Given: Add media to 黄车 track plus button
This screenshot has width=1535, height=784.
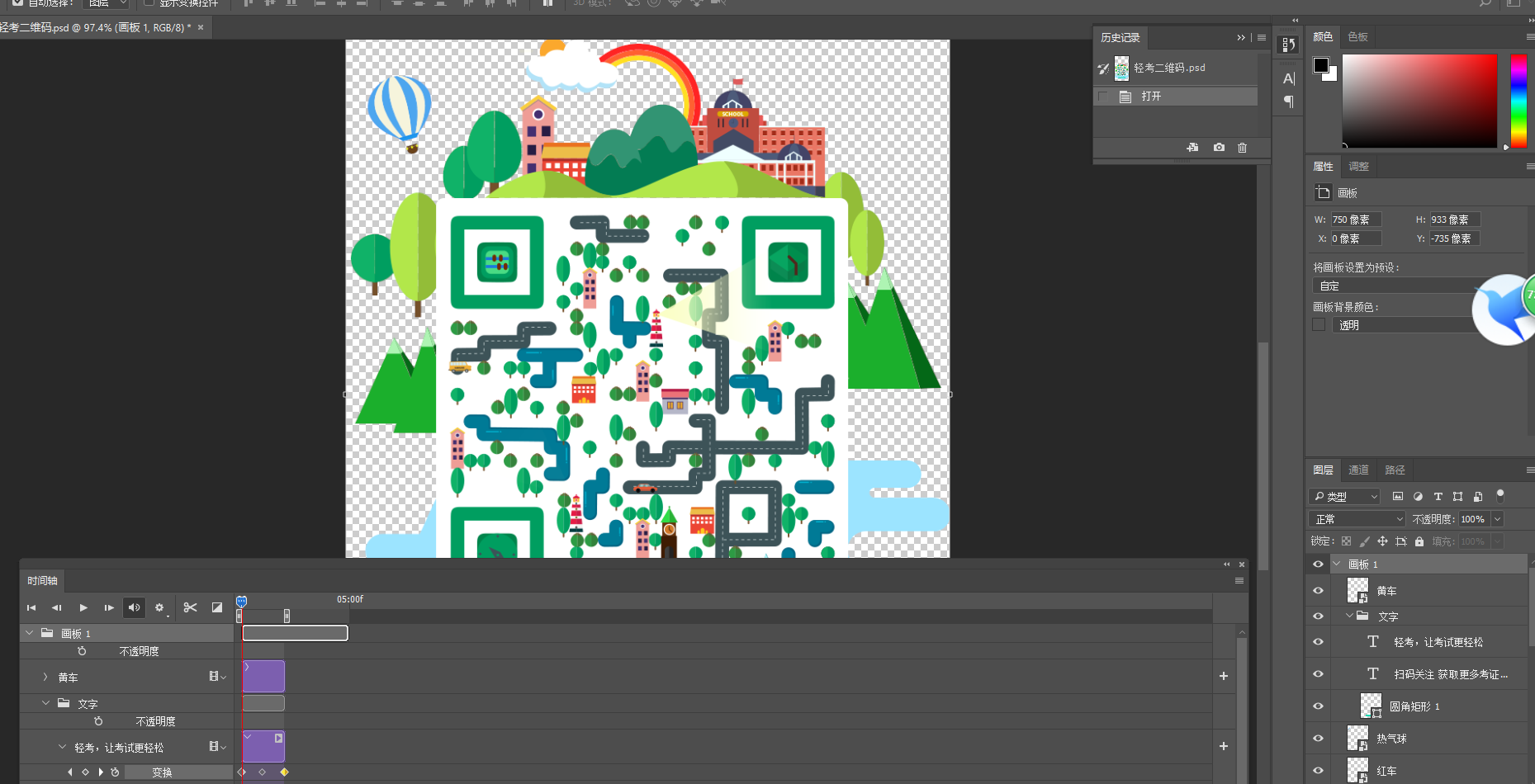Looking at the screenshot, I should point(1223,676).
